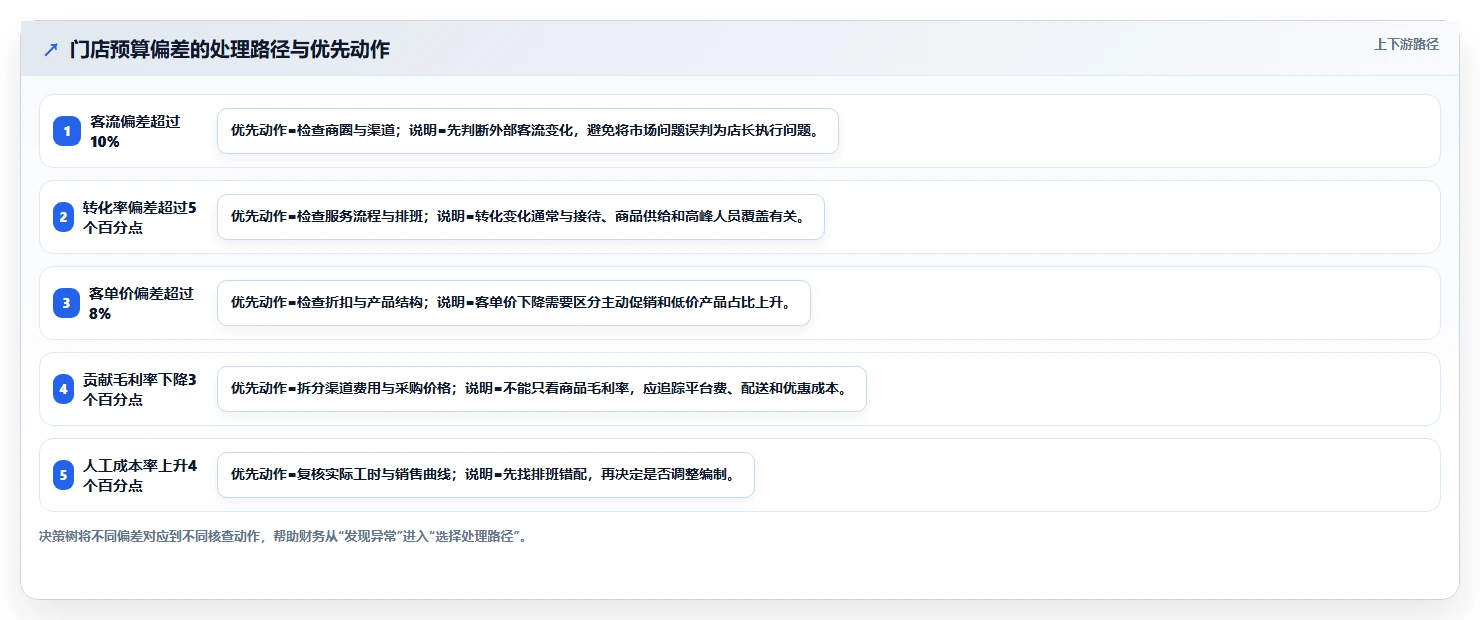This screenshot has height=620, width=1480.
Task: Open the 检查服务流程与排班 action box
Action: (x=521, y=217)
